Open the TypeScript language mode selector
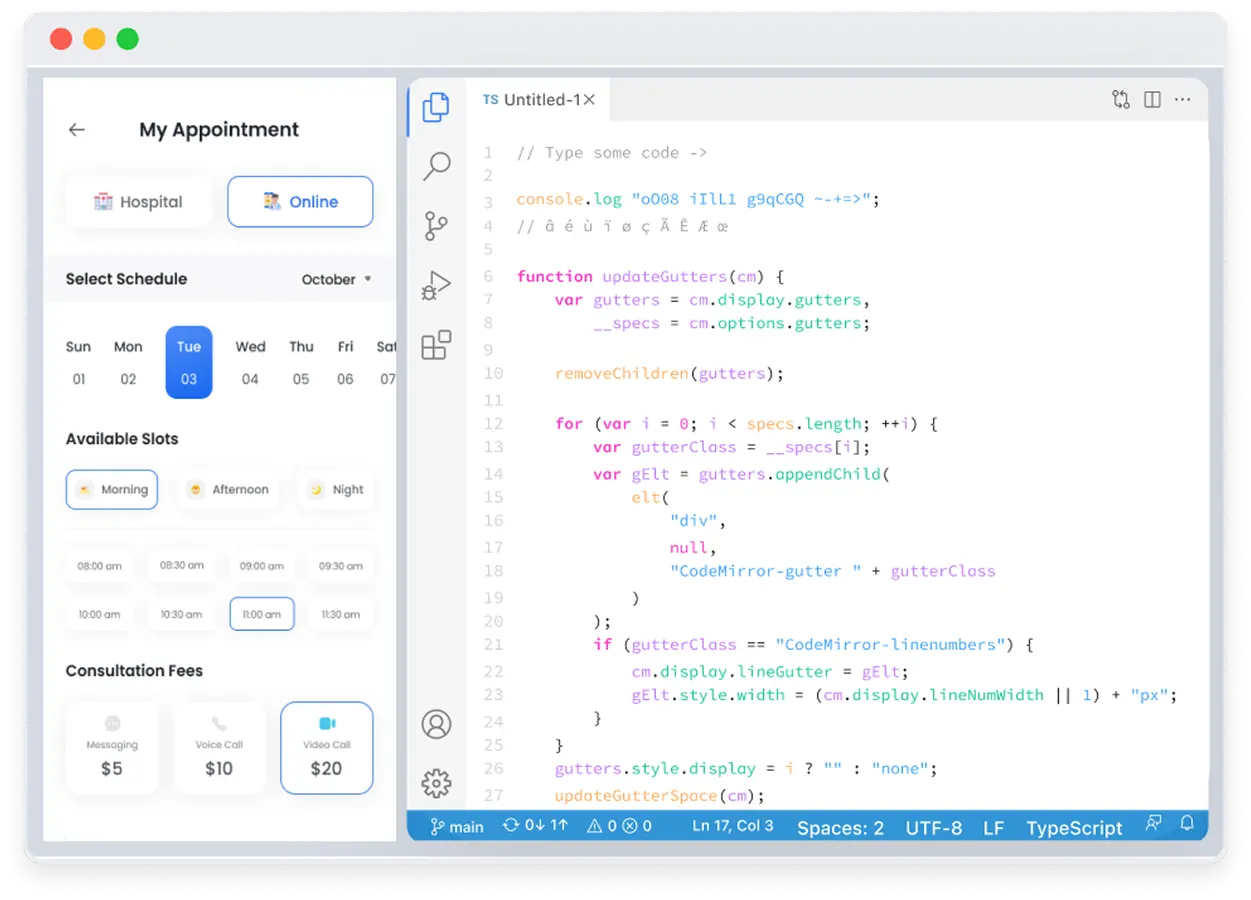 [1074, 828]
